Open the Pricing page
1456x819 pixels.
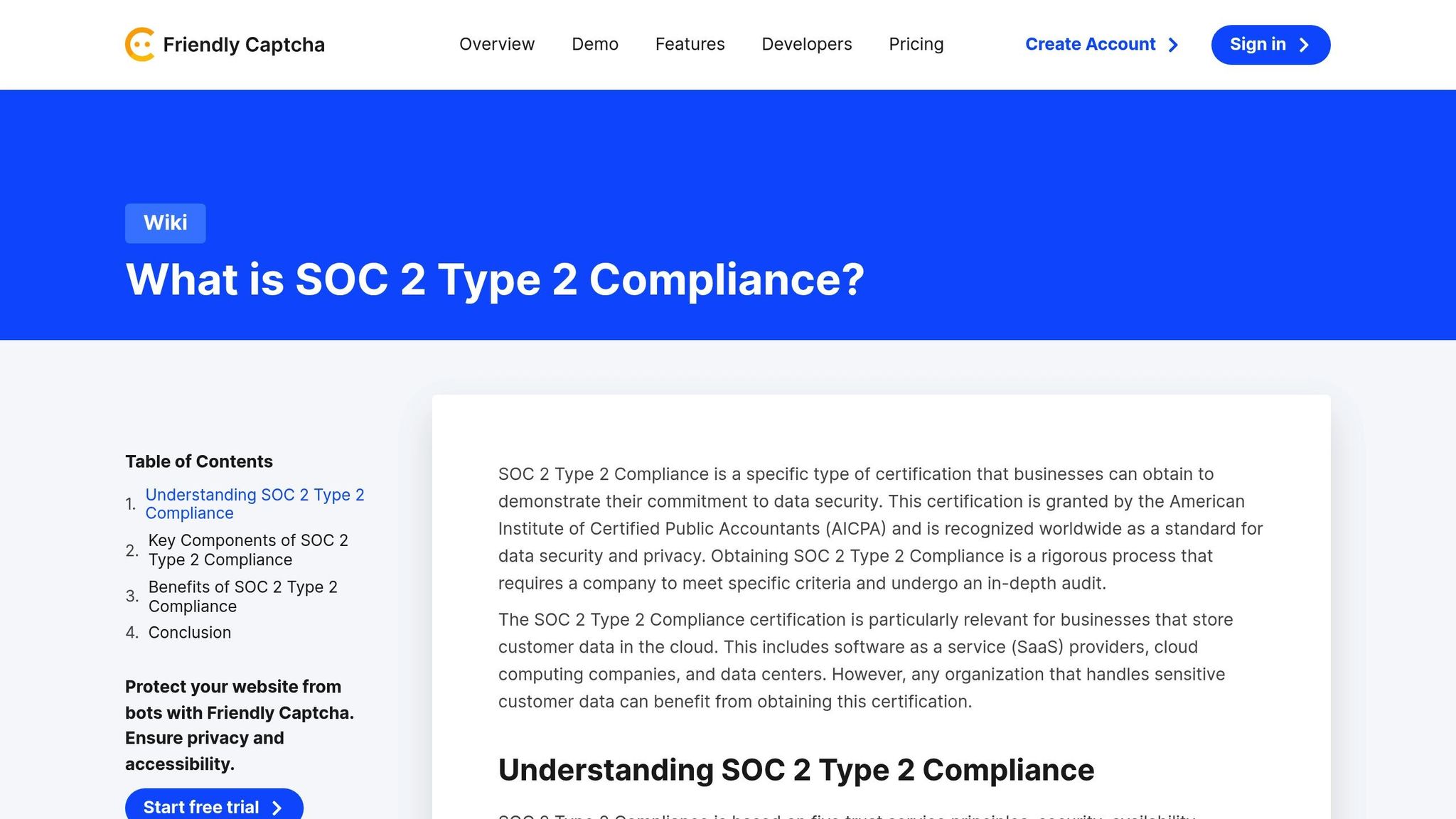click(916, 44)
